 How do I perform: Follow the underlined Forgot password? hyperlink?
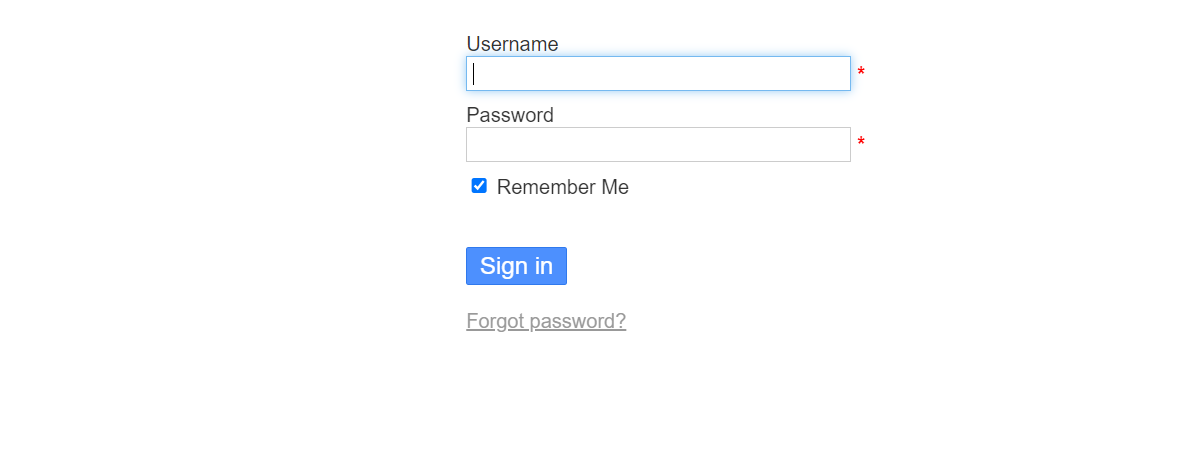[546, 321]
